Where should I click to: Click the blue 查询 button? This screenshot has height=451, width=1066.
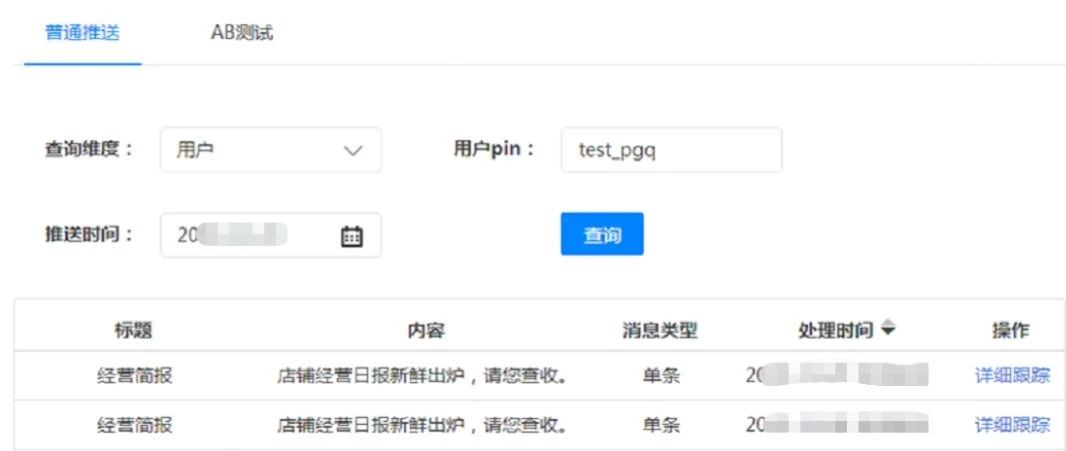coord(602,234)
